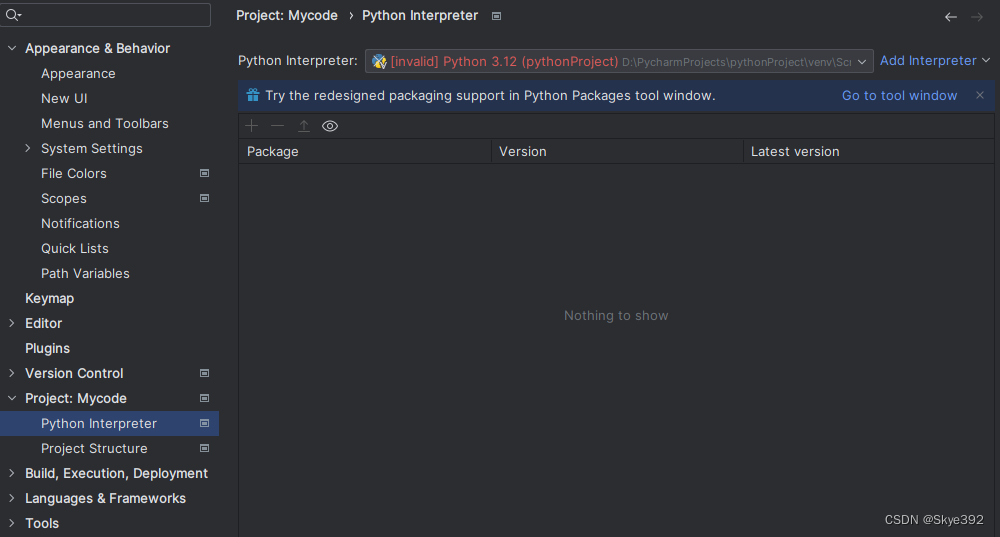Click the gift icon in the banner
1000x537 pixels.
(x=253, y=95)
